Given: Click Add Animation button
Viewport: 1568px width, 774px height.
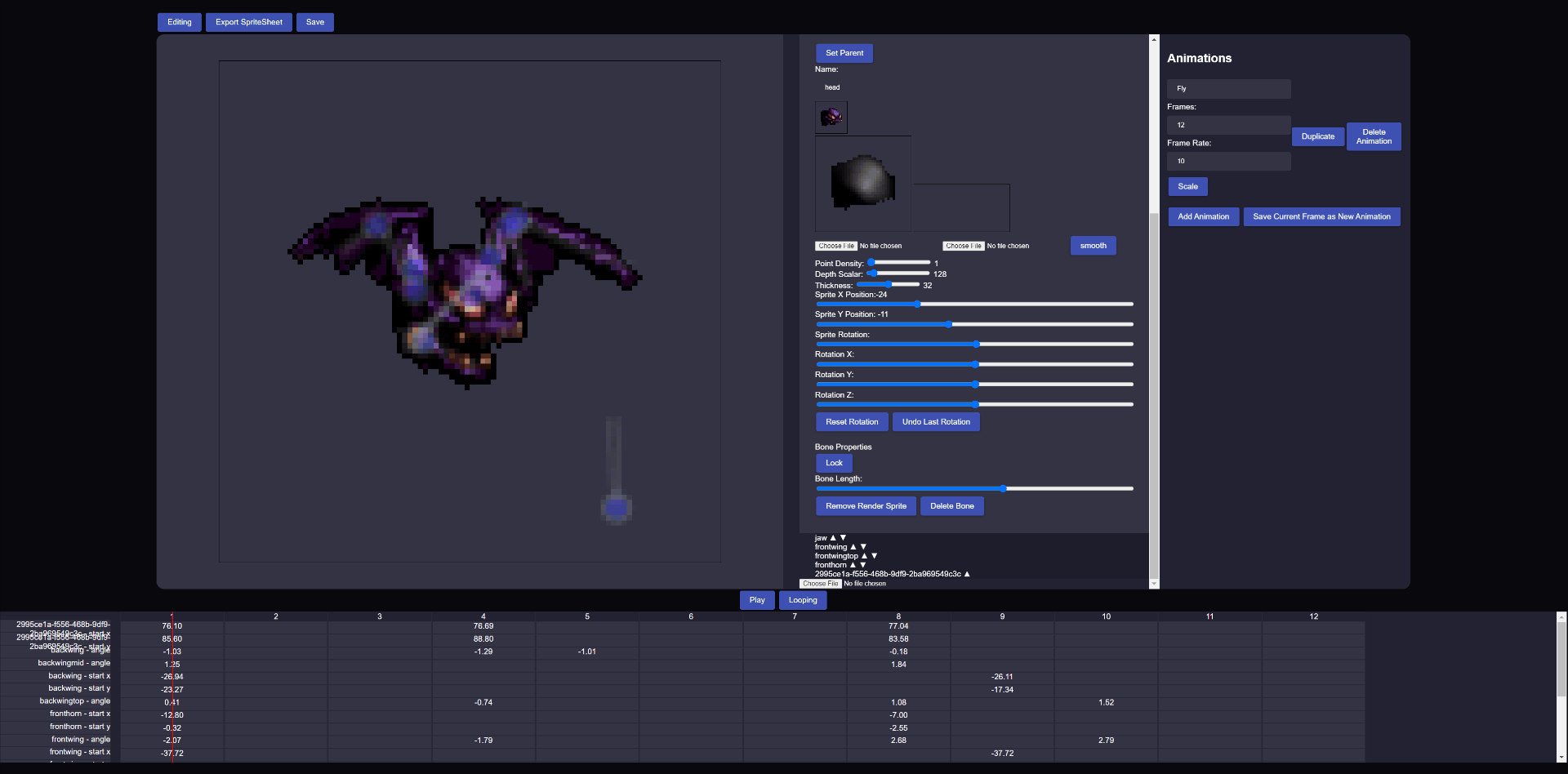Looking at the screenshot, I should pos(1203,216).
